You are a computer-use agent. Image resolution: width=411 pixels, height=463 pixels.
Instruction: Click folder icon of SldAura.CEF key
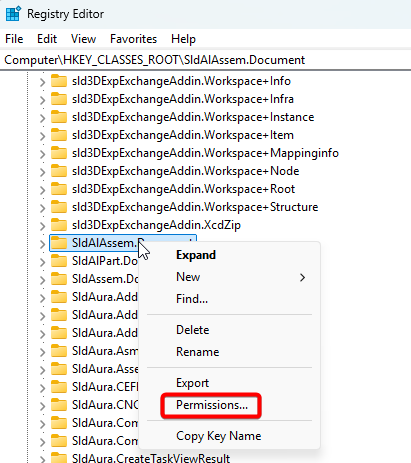59,387
